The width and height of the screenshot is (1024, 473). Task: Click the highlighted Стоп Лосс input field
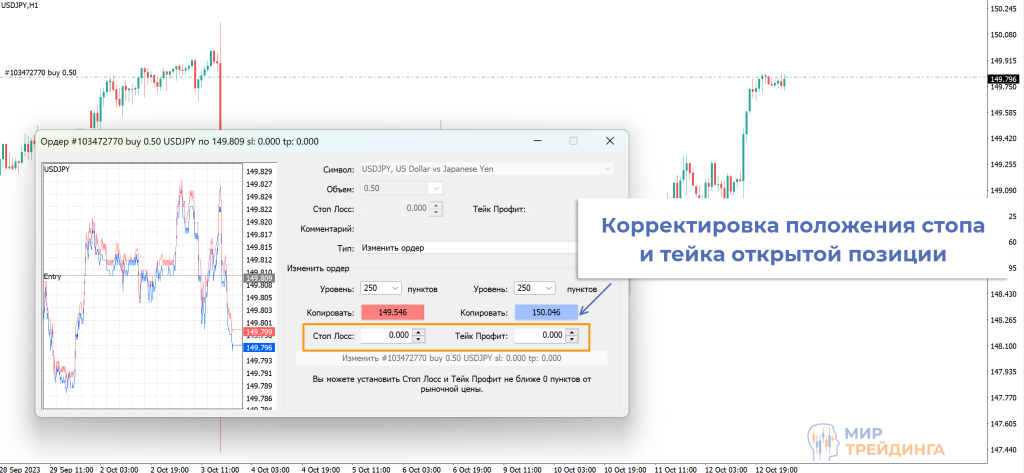coord(386,336)
